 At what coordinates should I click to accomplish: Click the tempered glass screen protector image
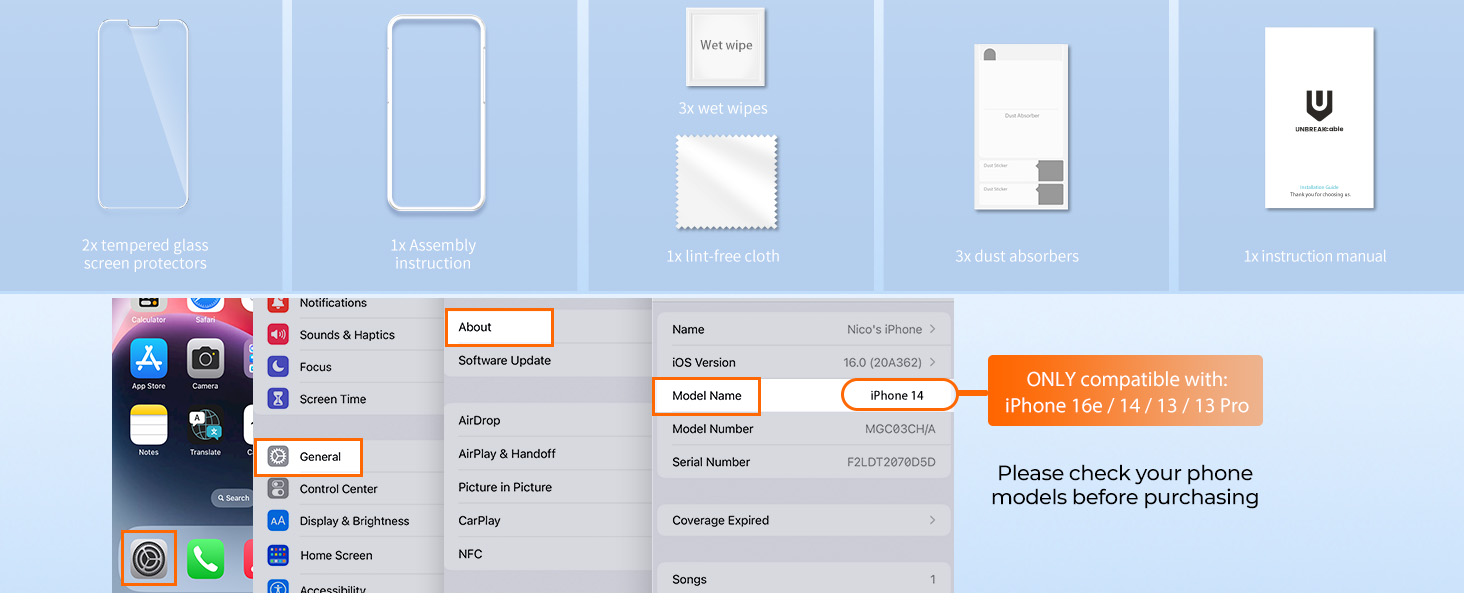pyautogui.click(x=144, y=114)
